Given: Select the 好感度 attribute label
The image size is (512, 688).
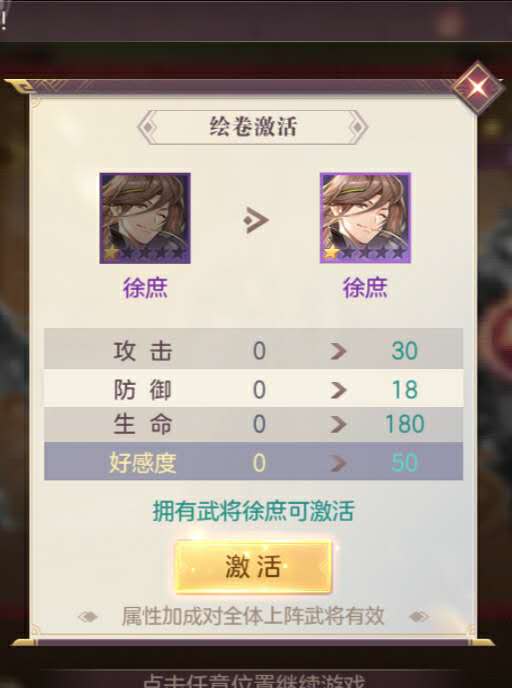Looking at the screenshot, I should [x=142, y=463].
